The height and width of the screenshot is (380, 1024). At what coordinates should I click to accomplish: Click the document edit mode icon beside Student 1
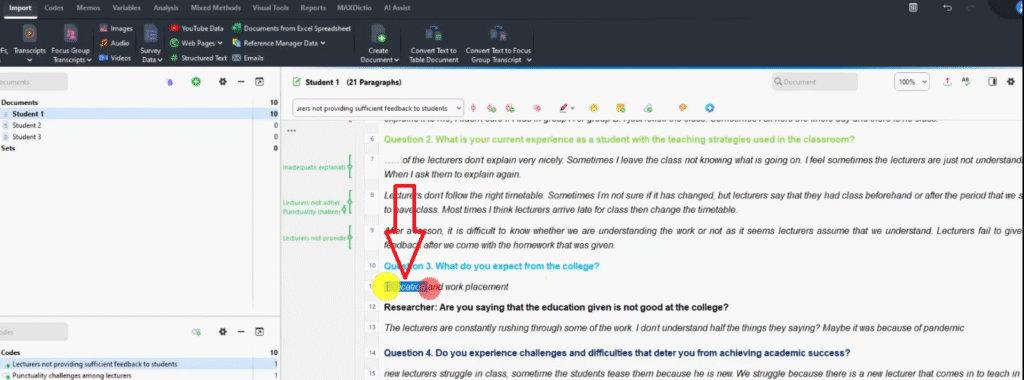[x=297, y=82]
